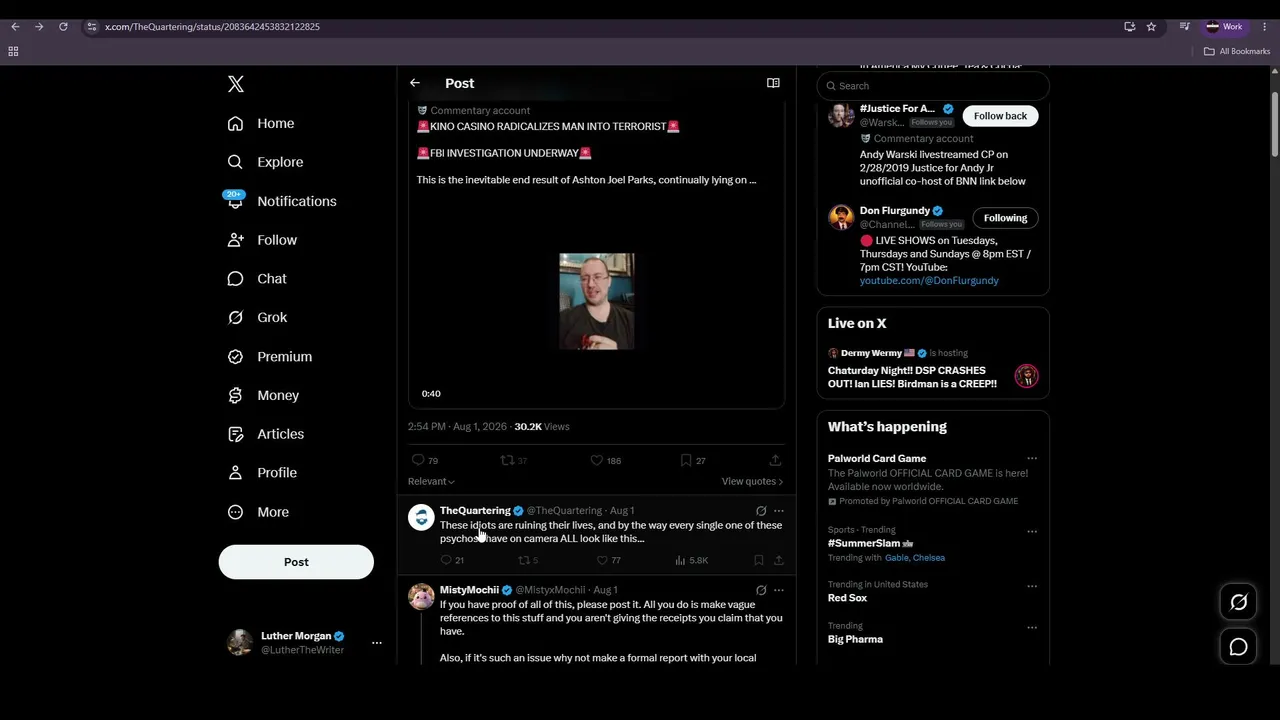Viewport: 1280px width, 720px height.
Task: Open the Work profile button in Chrome
Action: pyautogui.click(x=1225, y=27)
